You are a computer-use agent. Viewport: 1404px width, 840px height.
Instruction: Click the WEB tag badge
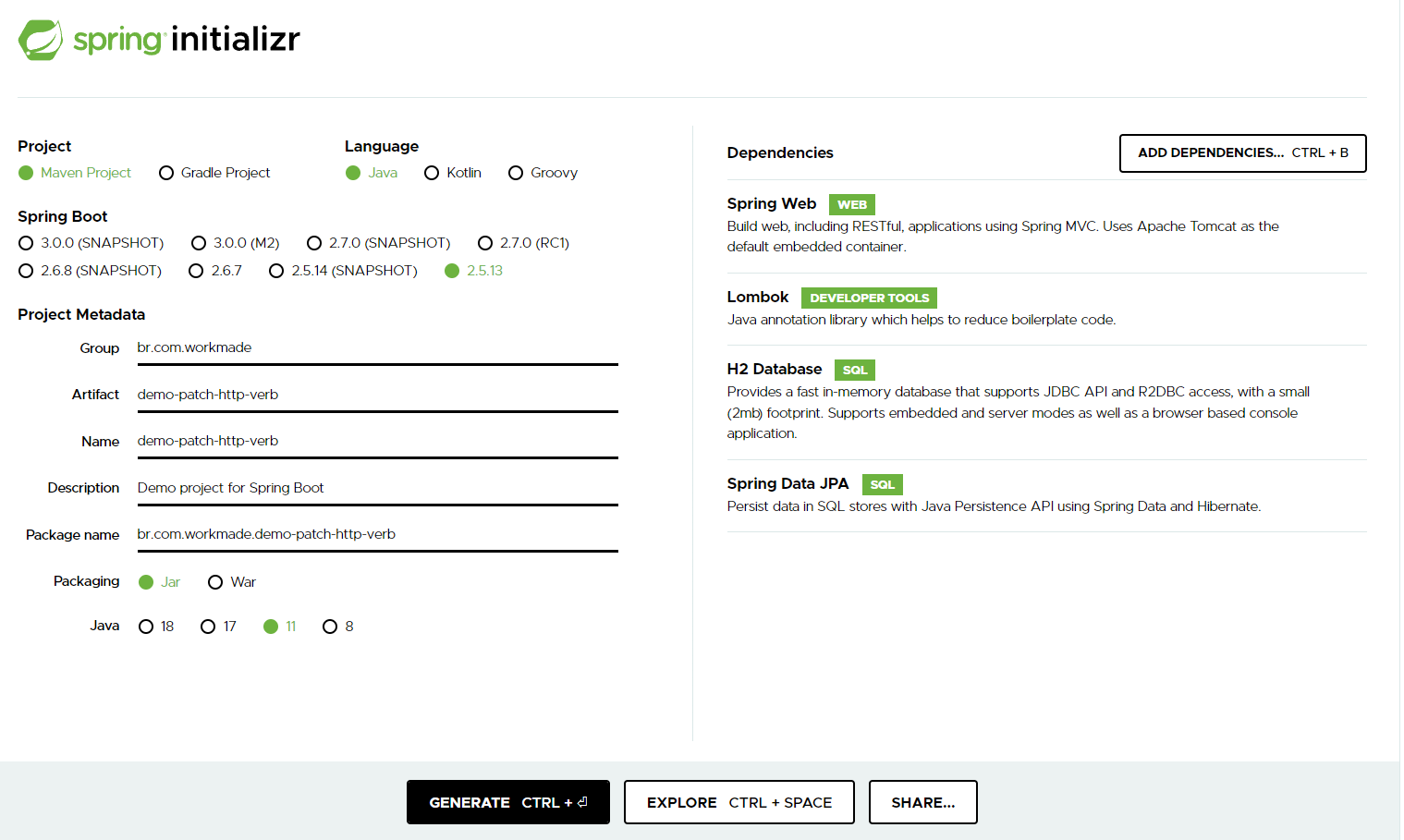pos(852,205)
